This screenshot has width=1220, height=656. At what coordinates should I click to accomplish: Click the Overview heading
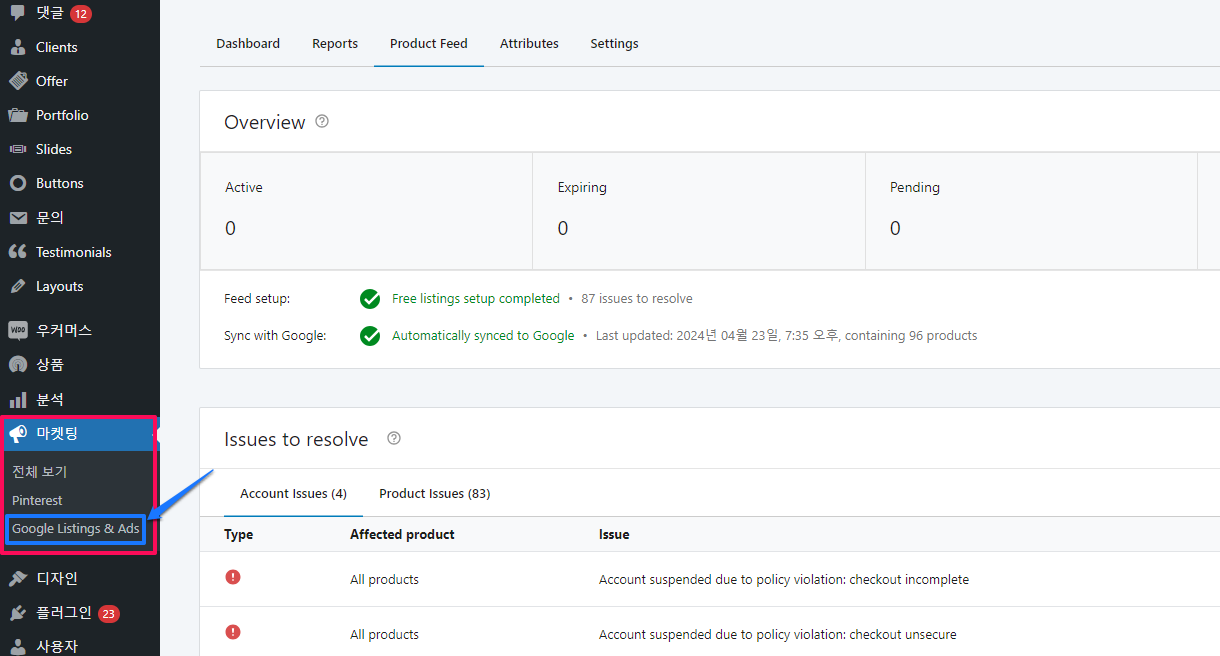tap(265, 122)
